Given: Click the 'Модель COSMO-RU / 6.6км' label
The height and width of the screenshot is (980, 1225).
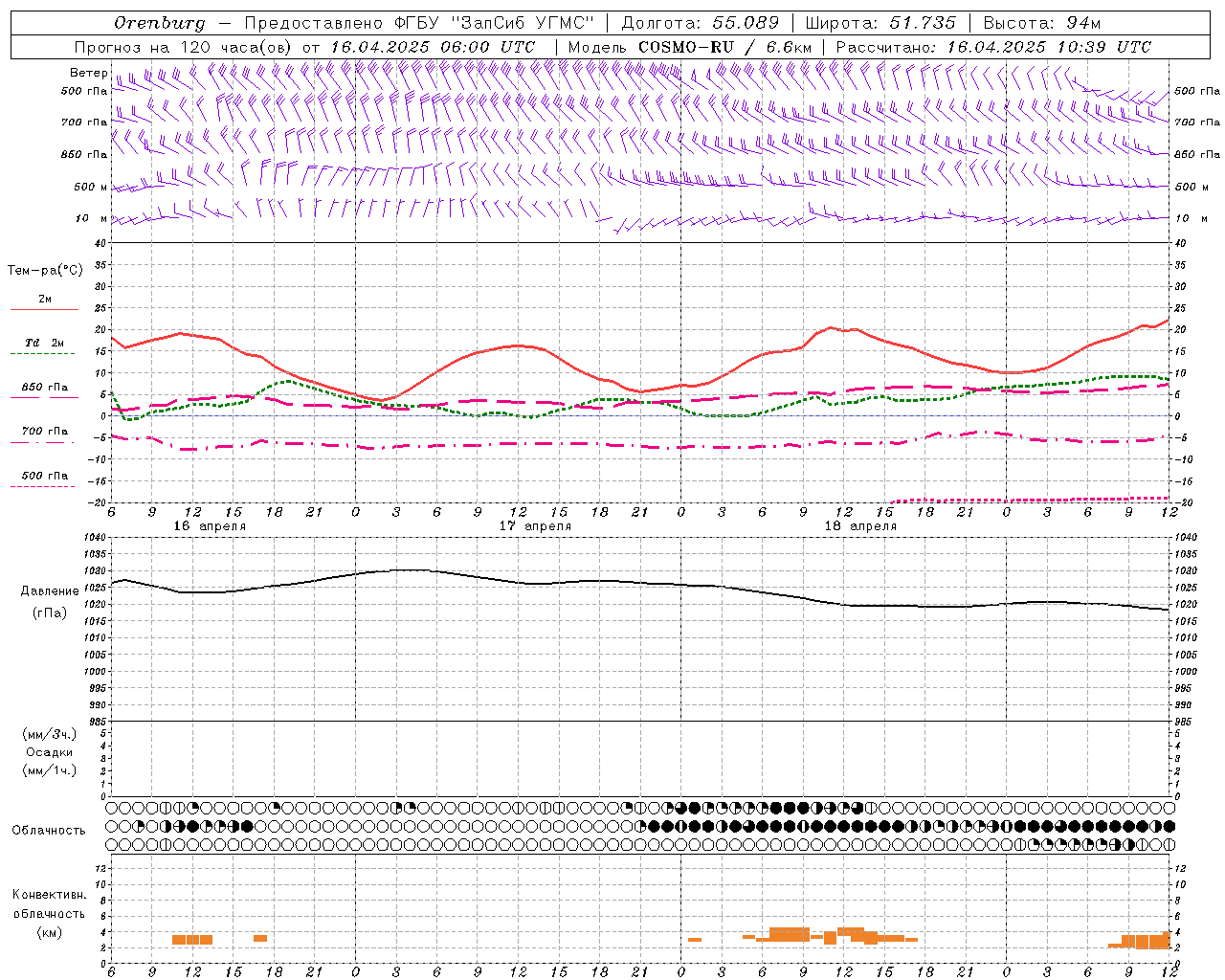Looking at the screenshot, I should pyautogui.click(x=690, y=47).
